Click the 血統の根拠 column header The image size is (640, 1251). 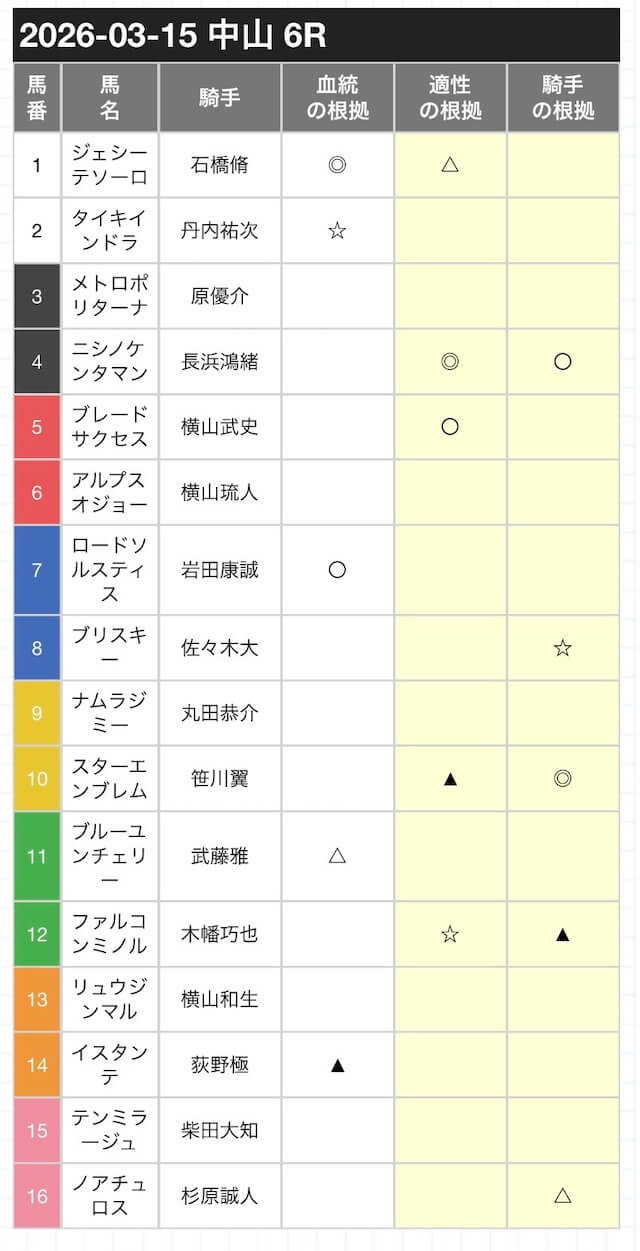(x=337, y=98)
